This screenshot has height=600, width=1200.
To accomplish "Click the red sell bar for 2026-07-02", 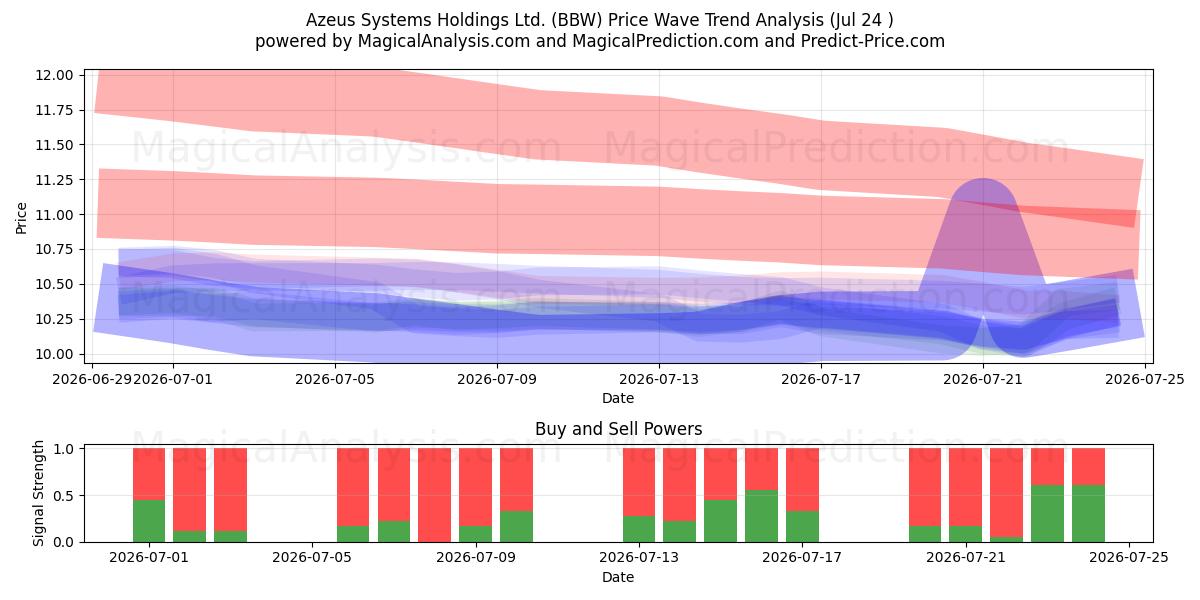I will [190, 489].
